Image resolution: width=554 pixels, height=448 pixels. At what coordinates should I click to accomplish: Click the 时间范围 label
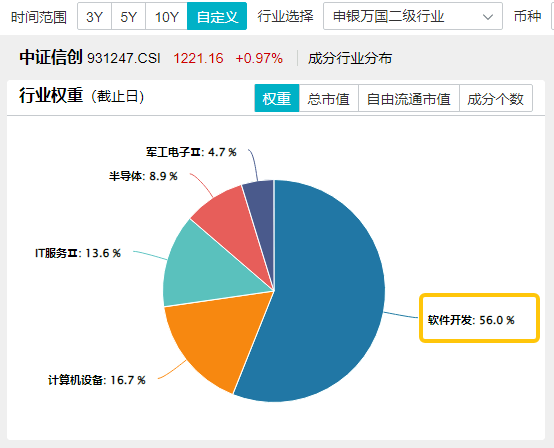click(39, 17)
